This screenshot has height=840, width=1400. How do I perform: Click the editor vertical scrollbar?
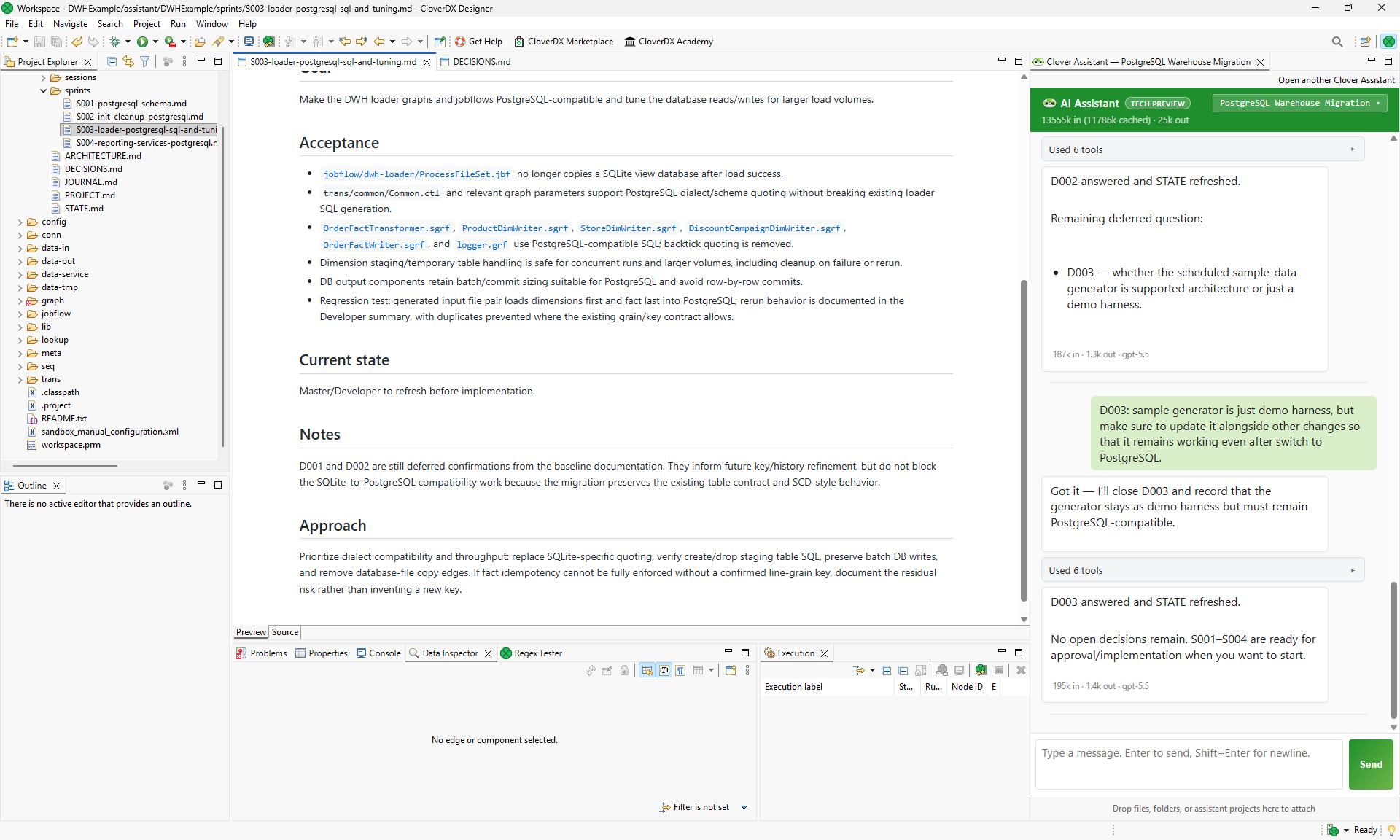[1024, 440]
